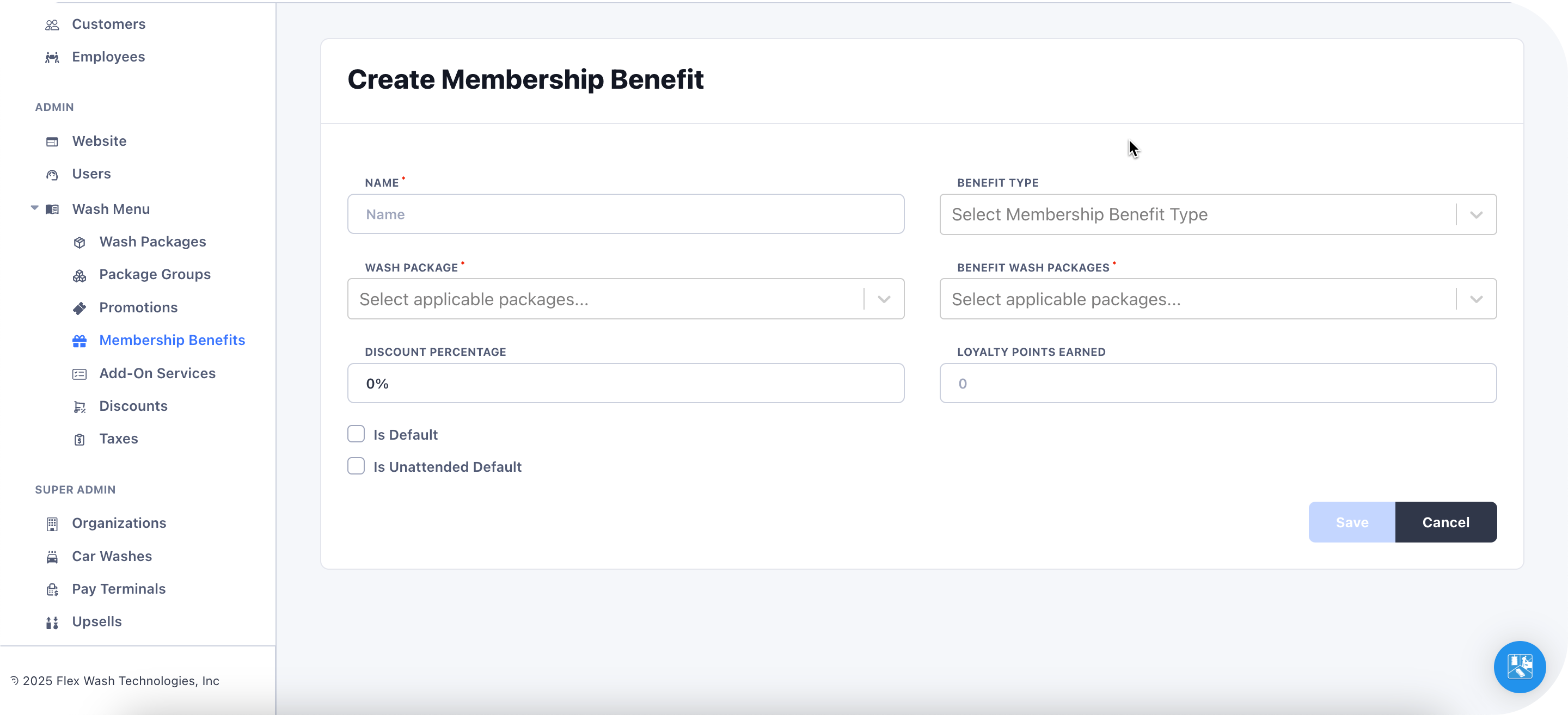The width and height of the screenshot is (1568, 715).
Task: Click the Package Groups cubes icon
Action: point(79,275)
